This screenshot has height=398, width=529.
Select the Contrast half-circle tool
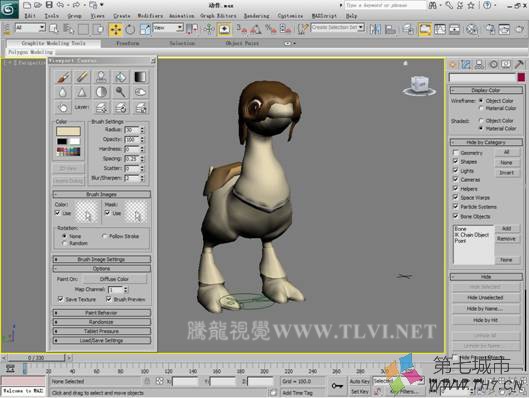click(x=101, y=92)
